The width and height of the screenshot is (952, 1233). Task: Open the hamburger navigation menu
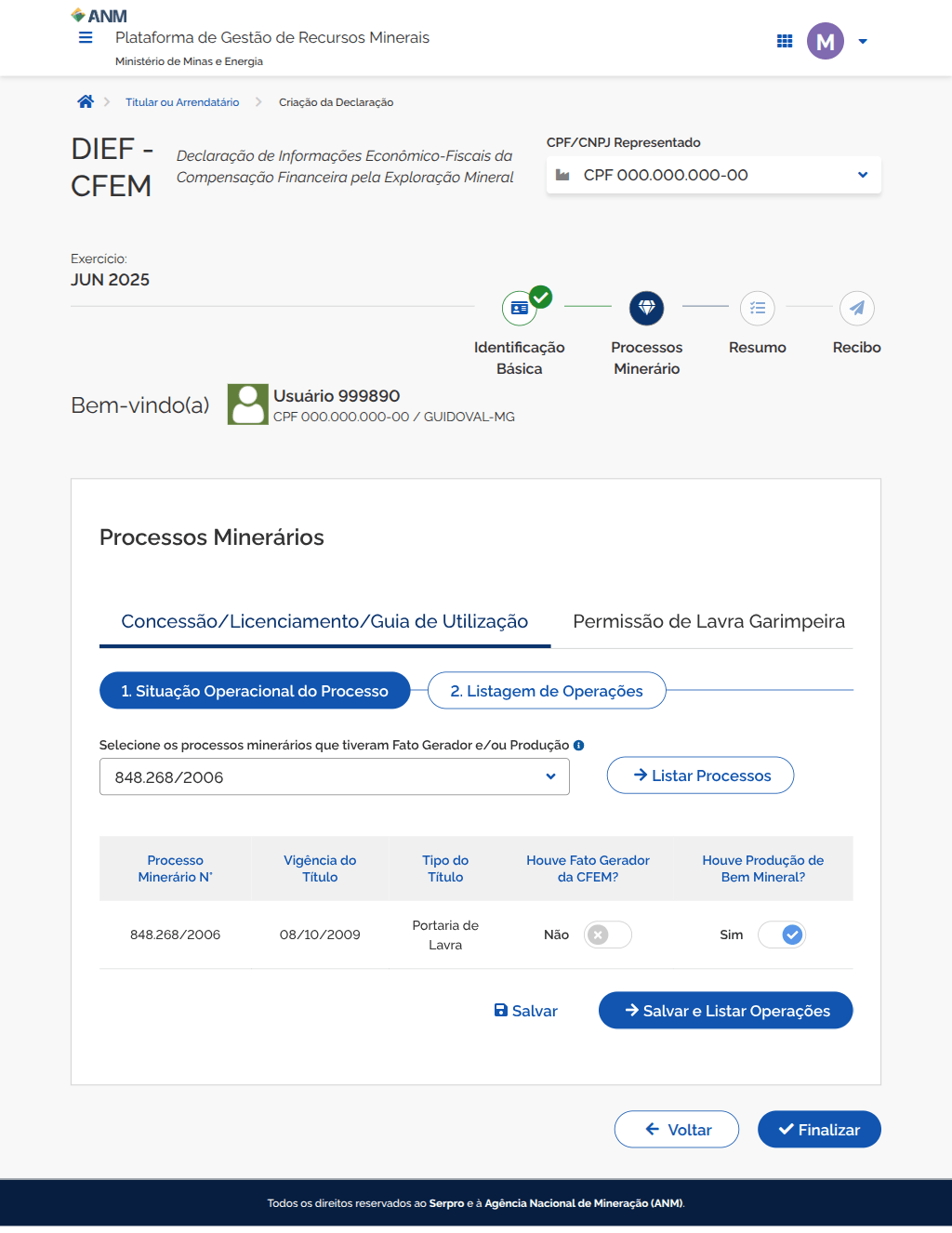point(86,38)
